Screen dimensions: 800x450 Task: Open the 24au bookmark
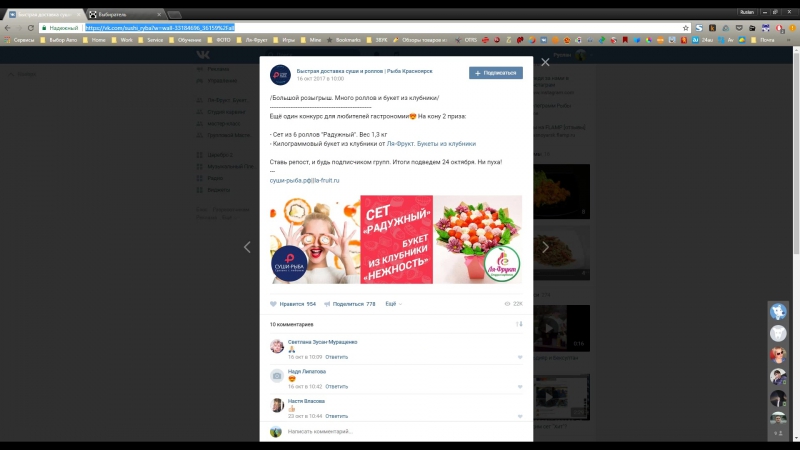click(x=703, y=40)
